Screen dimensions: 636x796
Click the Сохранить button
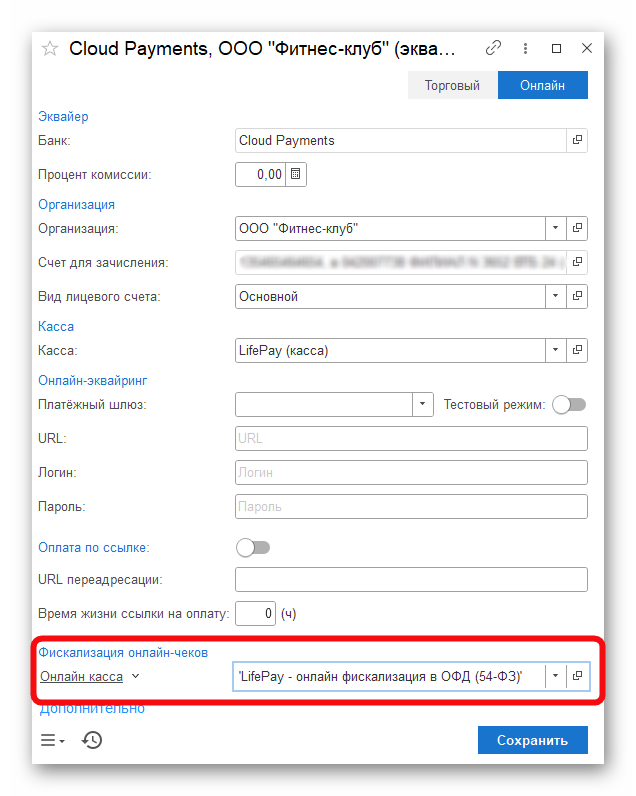pyautogui.click(x=533, y=740)
